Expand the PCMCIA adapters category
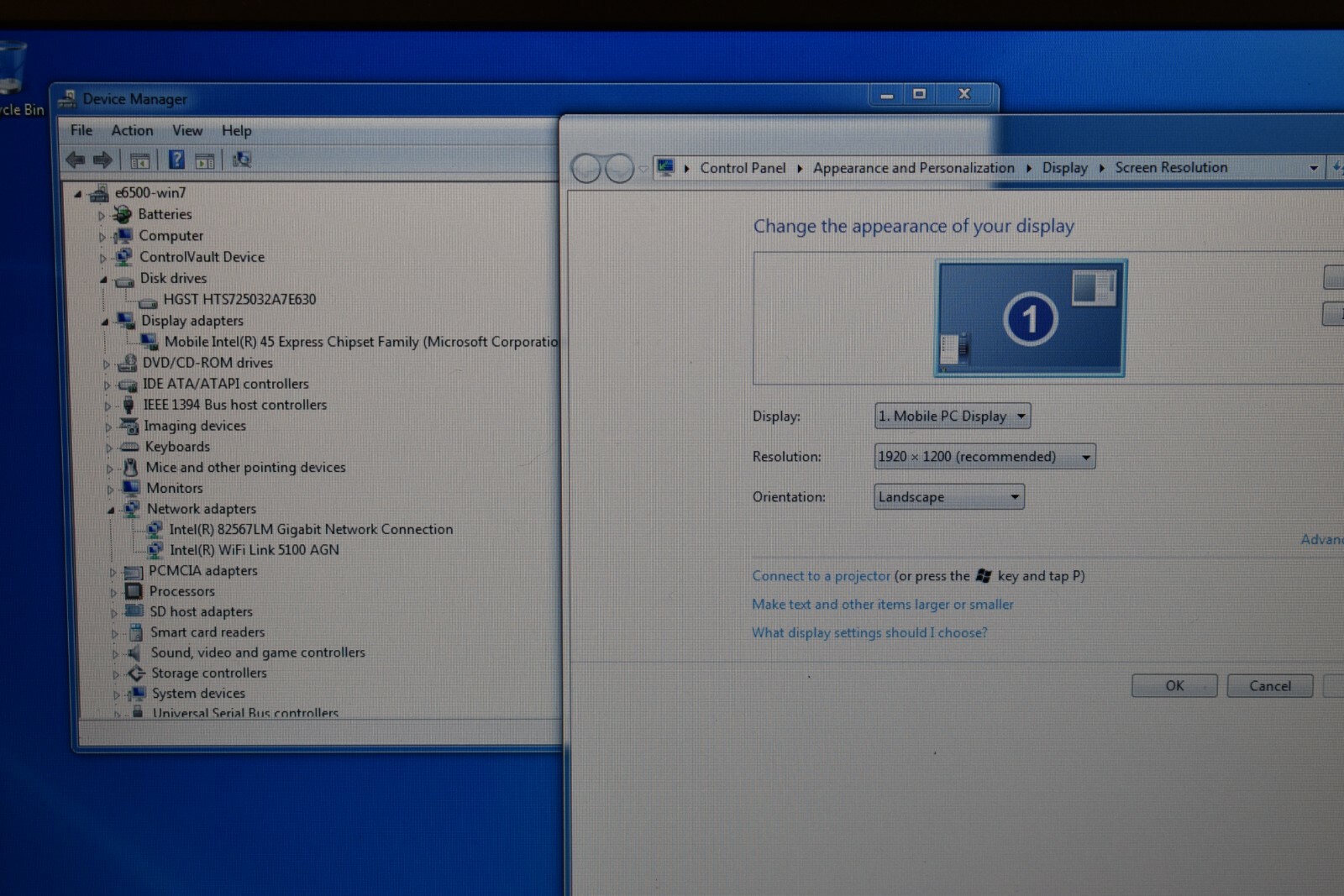Image resolution: width=1344 pixels, height=896 pixels. pos(113,572)
